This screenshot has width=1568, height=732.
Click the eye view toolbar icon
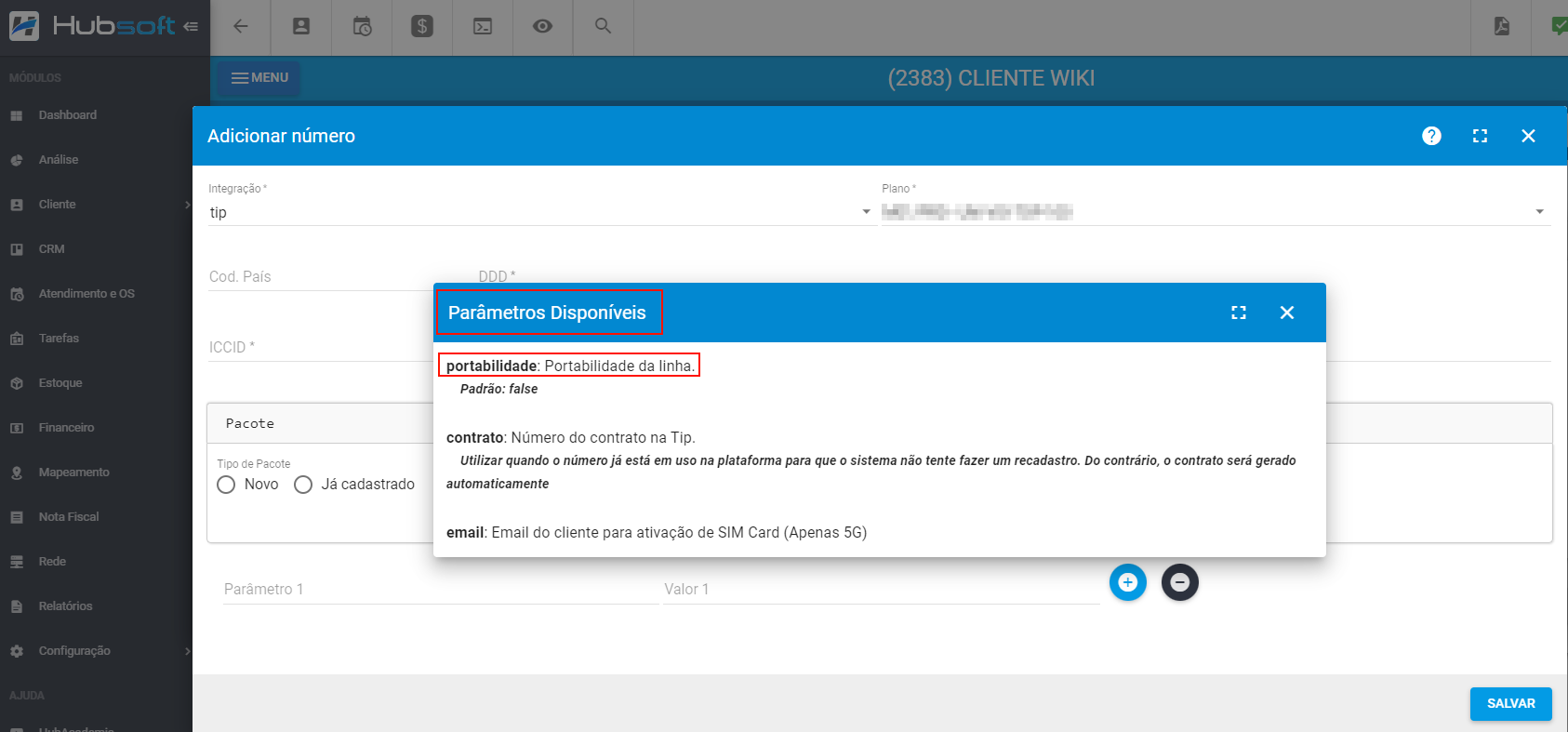(x=543, y=26)
